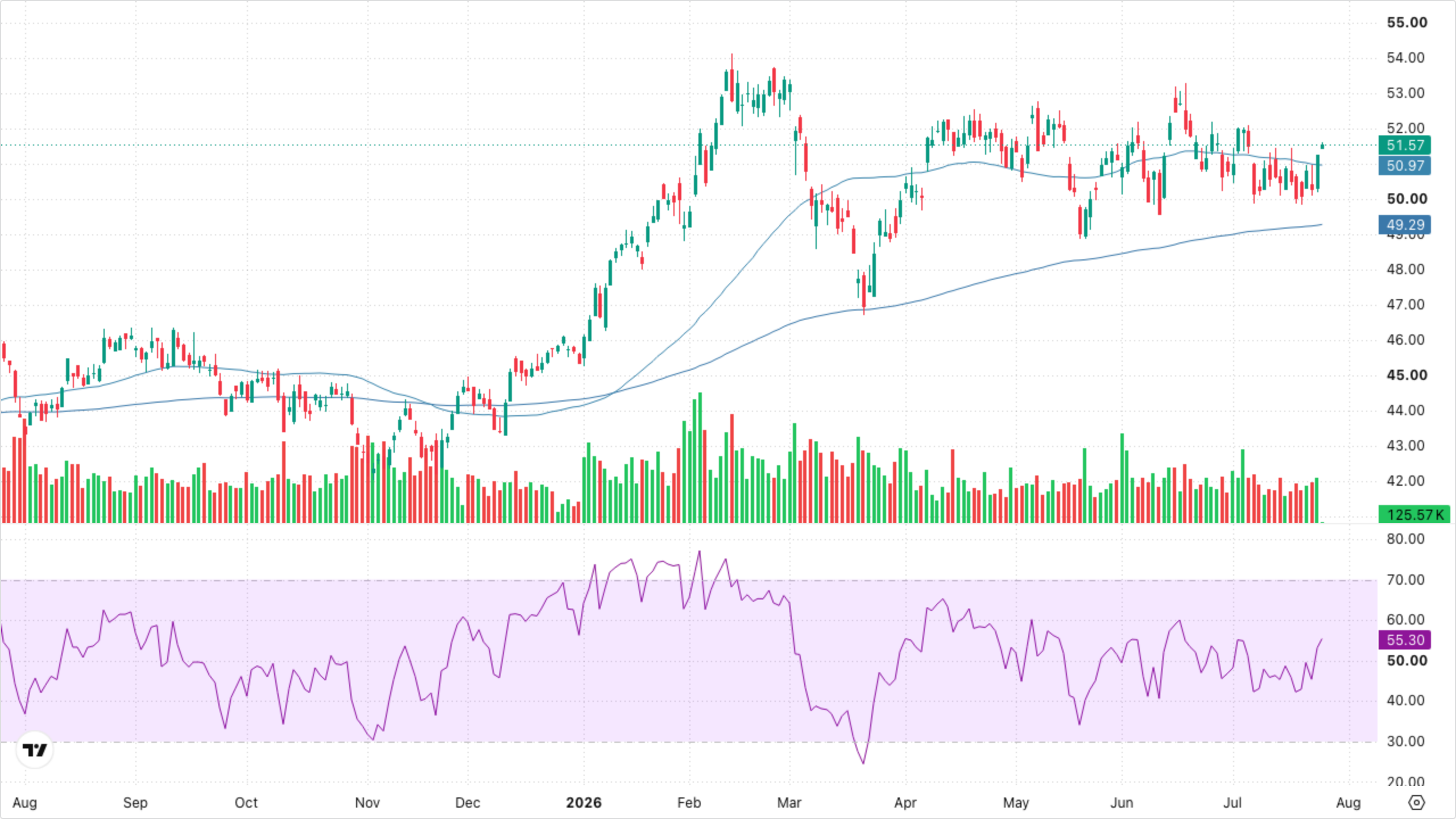The width and height of the screenshot is (1456, 819).
Task: Select the 50.97 moving average label
Action: pyautogui.click(x=1405, y=166)
